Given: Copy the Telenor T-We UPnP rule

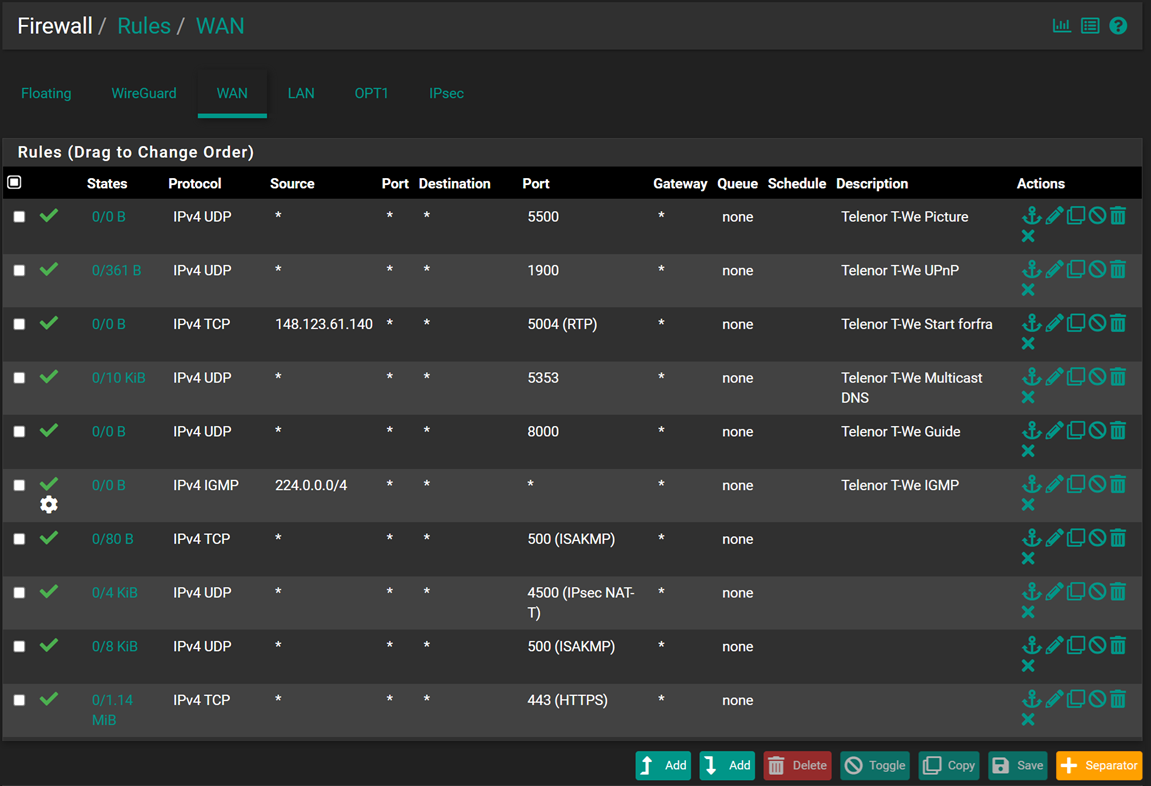Looking at the screenshot, I should click(1076, 270).
